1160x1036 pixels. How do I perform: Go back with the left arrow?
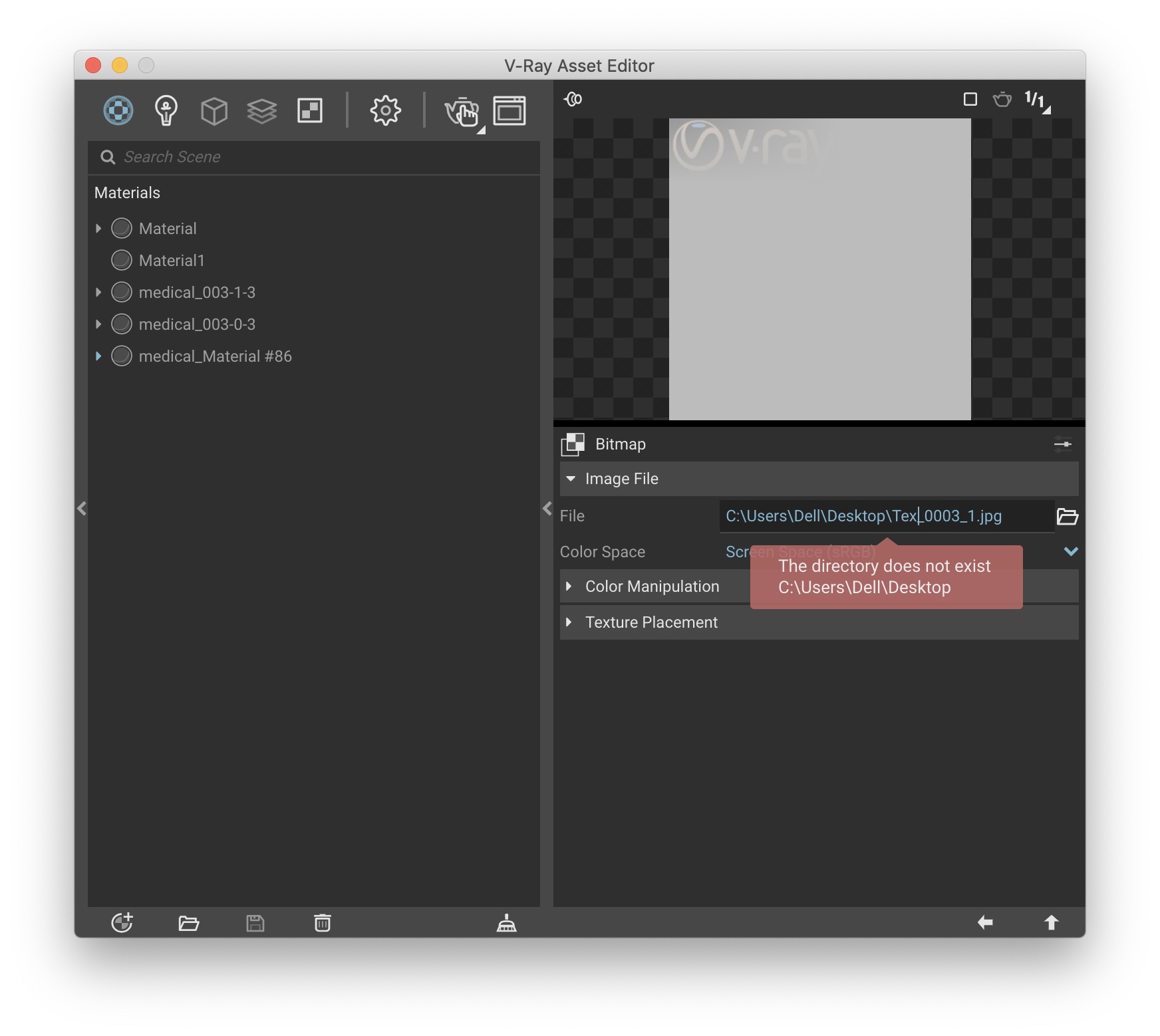click(x=985, y=922)
